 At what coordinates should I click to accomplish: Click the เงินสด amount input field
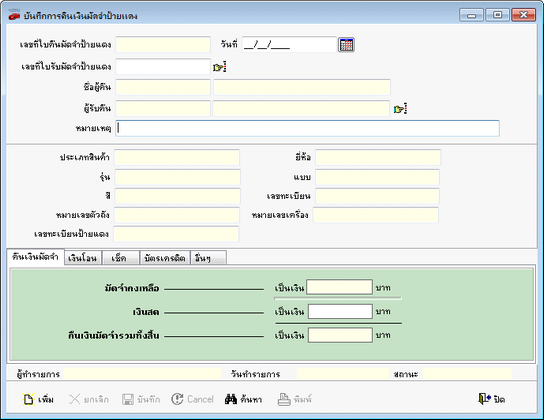[x=340, y=311]
